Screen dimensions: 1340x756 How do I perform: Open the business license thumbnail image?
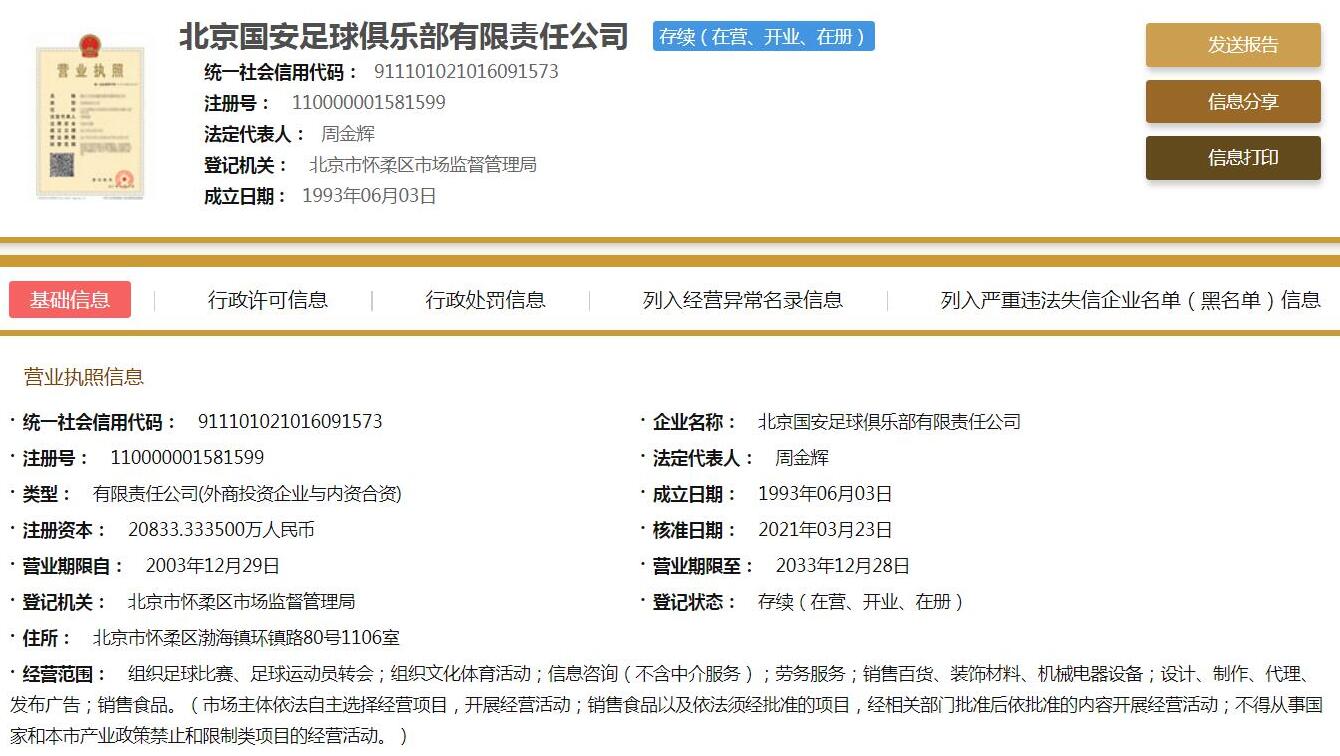[x=90, y=115]
